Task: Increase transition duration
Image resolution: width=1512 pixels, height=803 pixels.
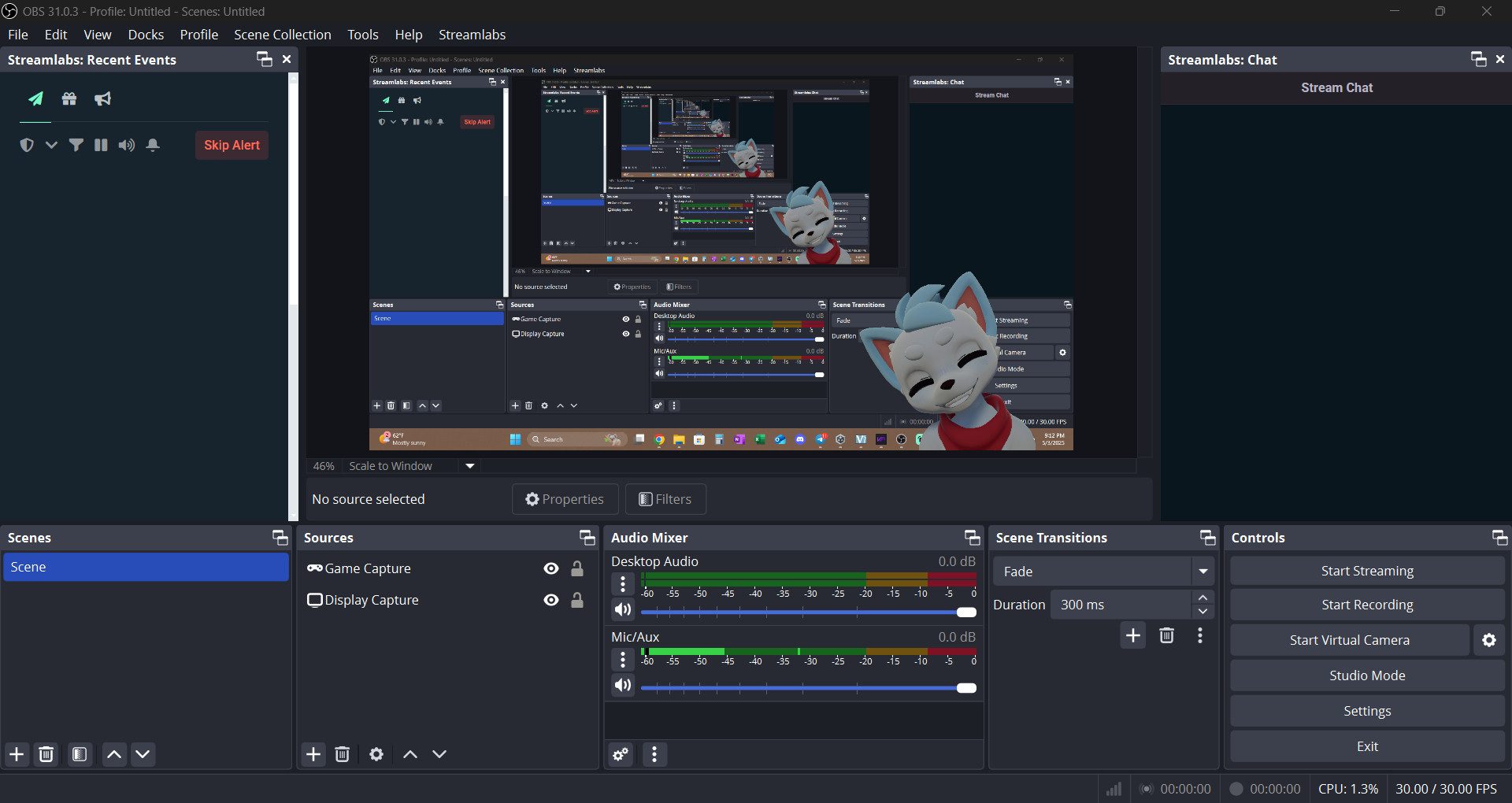Action: click(1203, 598)
